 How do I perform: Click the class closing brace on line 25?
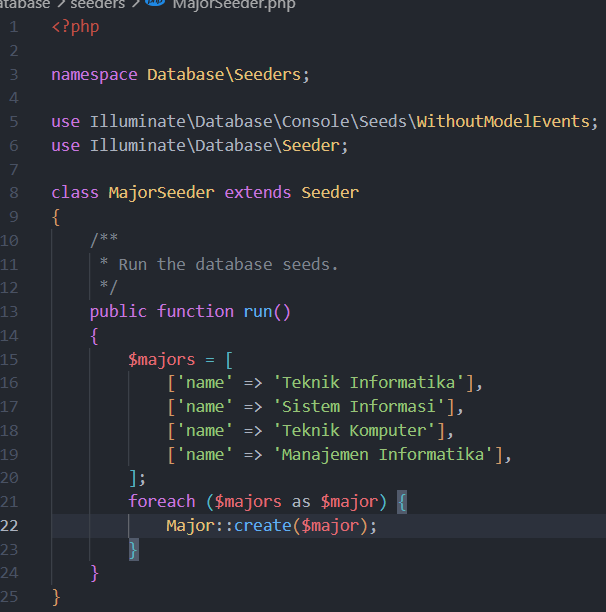point(56,597)
